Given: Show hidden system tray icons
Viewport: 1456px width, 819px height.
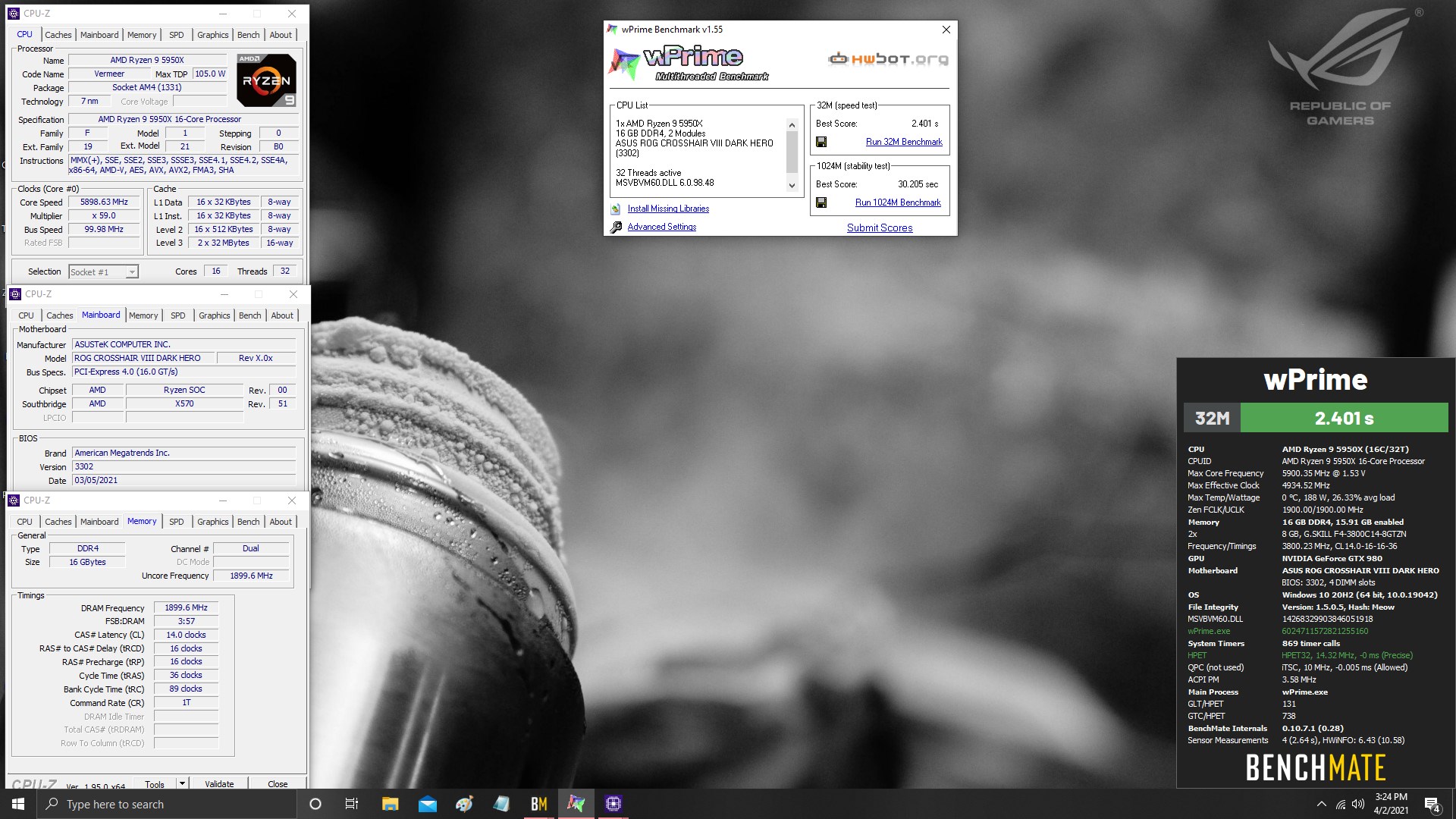Looking at the screenshot, I should point(1321,804).
